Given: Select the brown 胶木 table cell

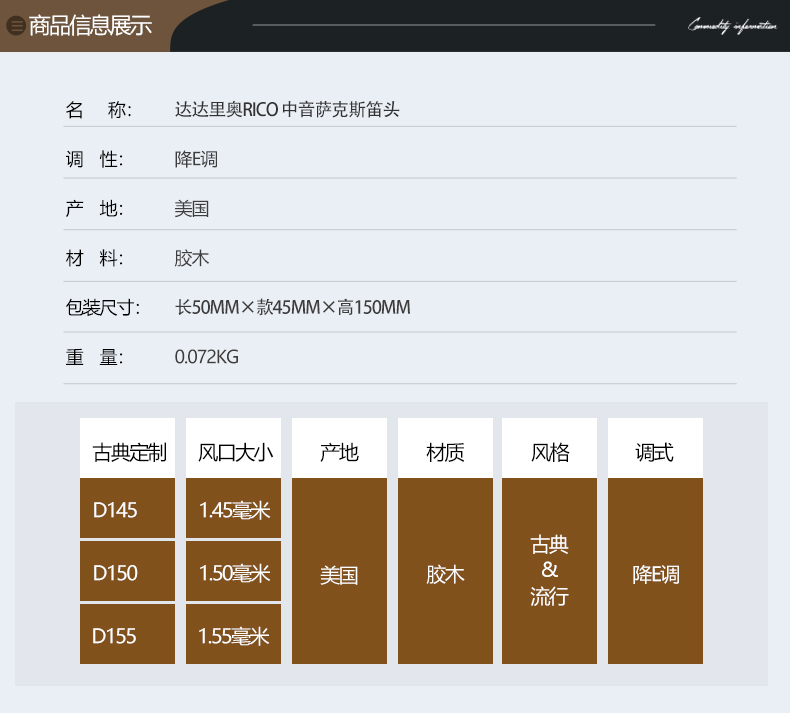Looking at the screenshot, I should click(x=445, y=571).
